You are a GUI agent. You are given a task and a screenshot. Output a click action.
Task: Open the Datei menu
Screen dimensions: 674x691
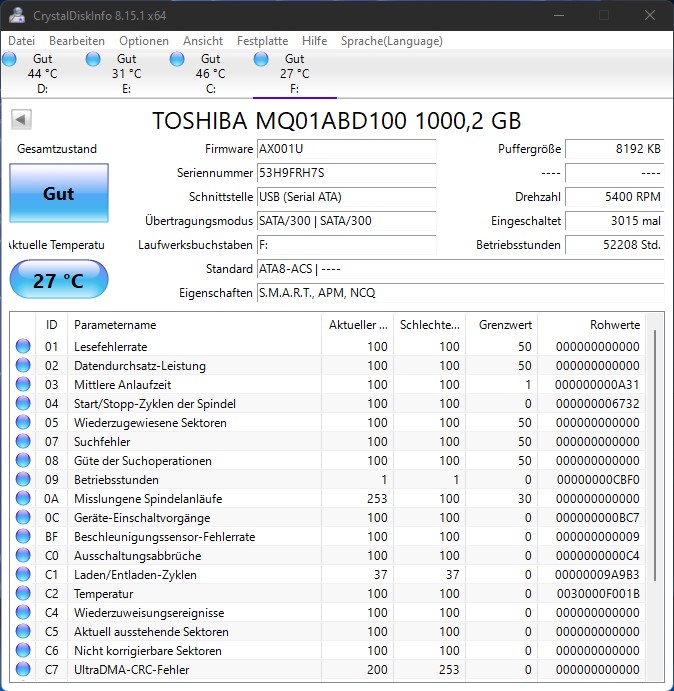(21, 41)
